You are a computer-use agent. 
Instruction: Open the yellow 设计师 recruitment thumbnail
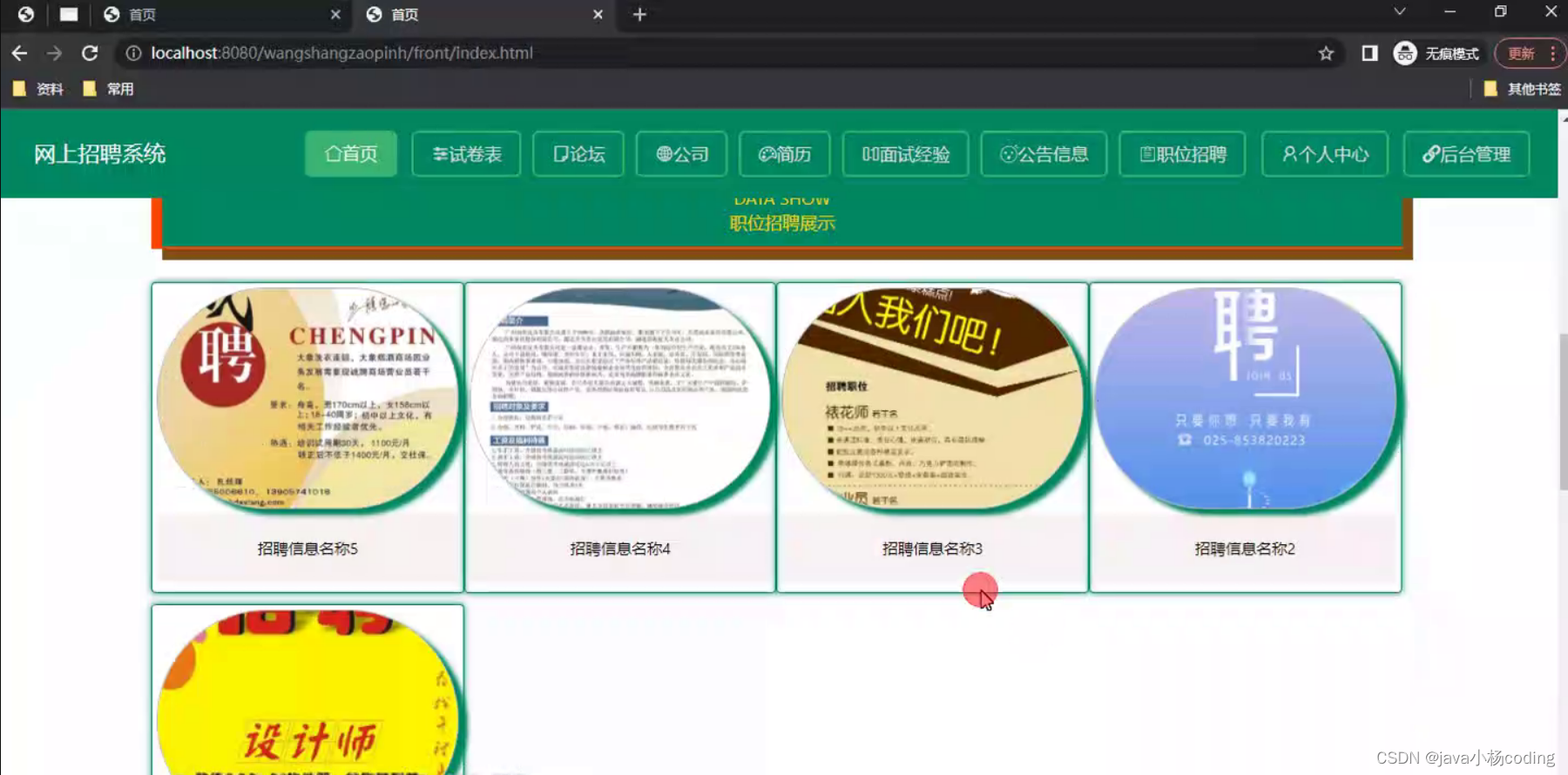[308, 692]
